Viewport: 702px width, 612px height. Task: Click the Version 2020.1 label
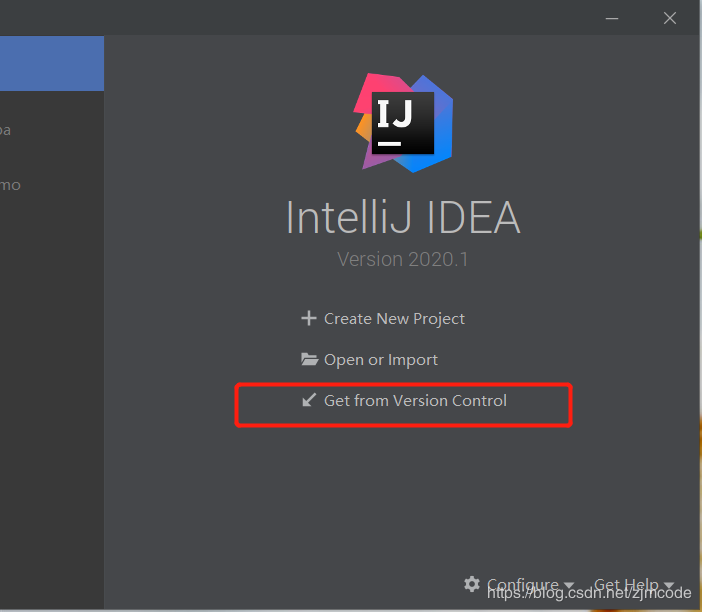coord(403,260)
